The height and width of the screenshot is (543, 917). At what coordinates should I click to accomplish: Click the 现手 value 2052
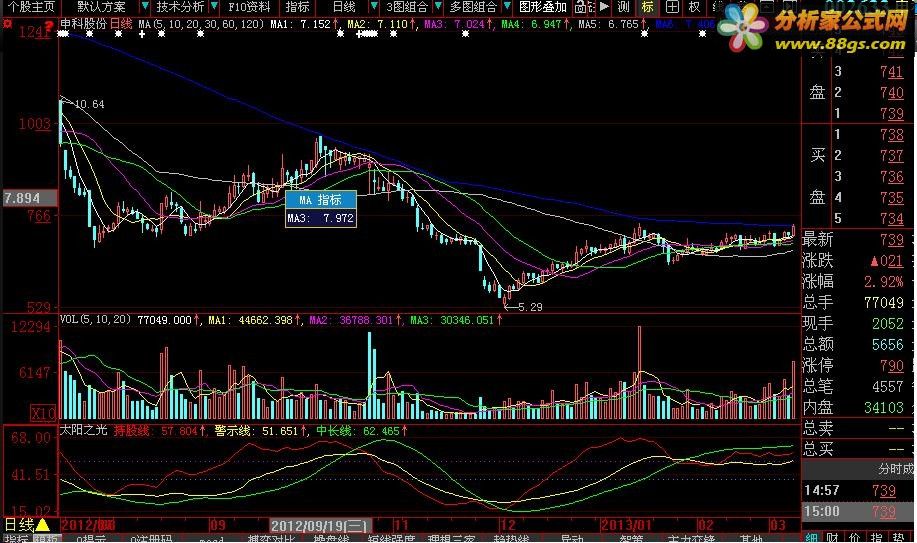[x=887, y=324]
